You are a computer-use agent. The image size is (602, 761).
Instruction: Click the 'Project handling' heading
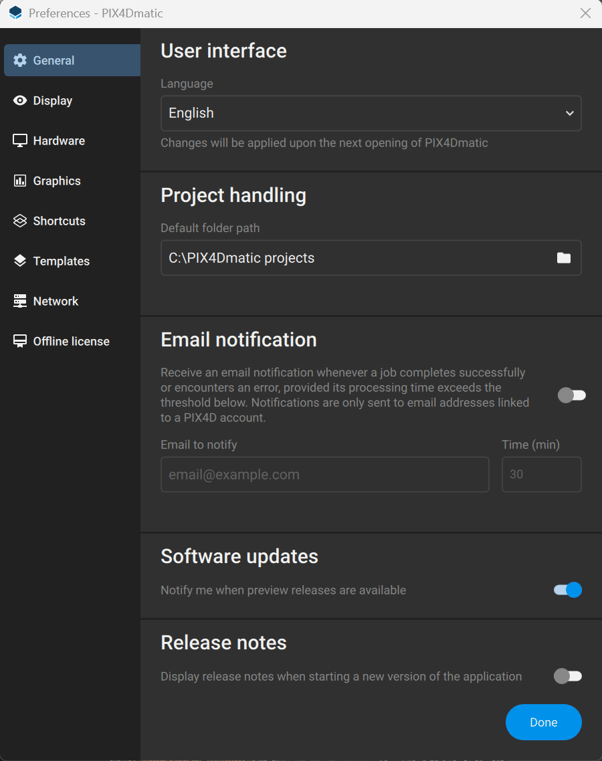(234, 196)
